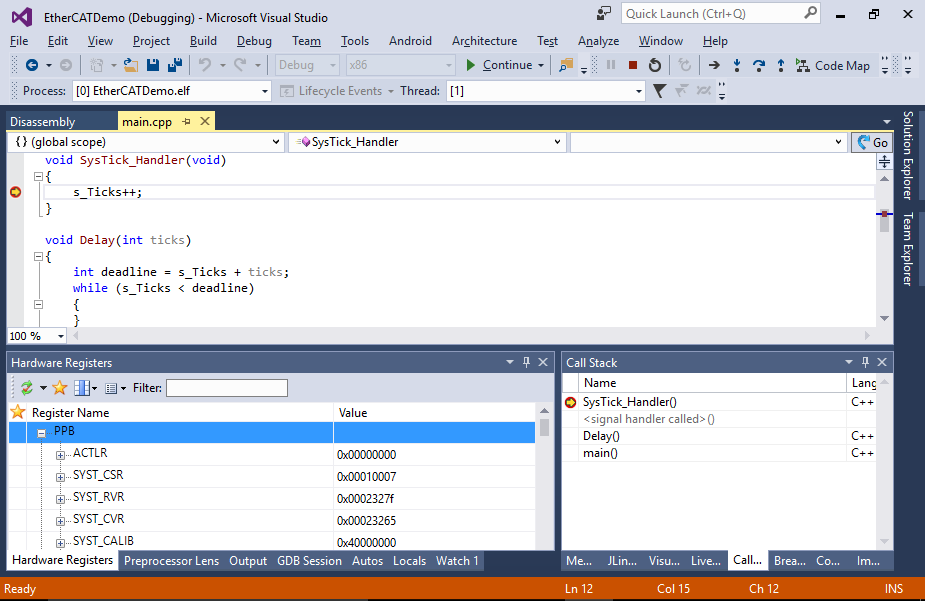Close the main.cpp tab

205,121
